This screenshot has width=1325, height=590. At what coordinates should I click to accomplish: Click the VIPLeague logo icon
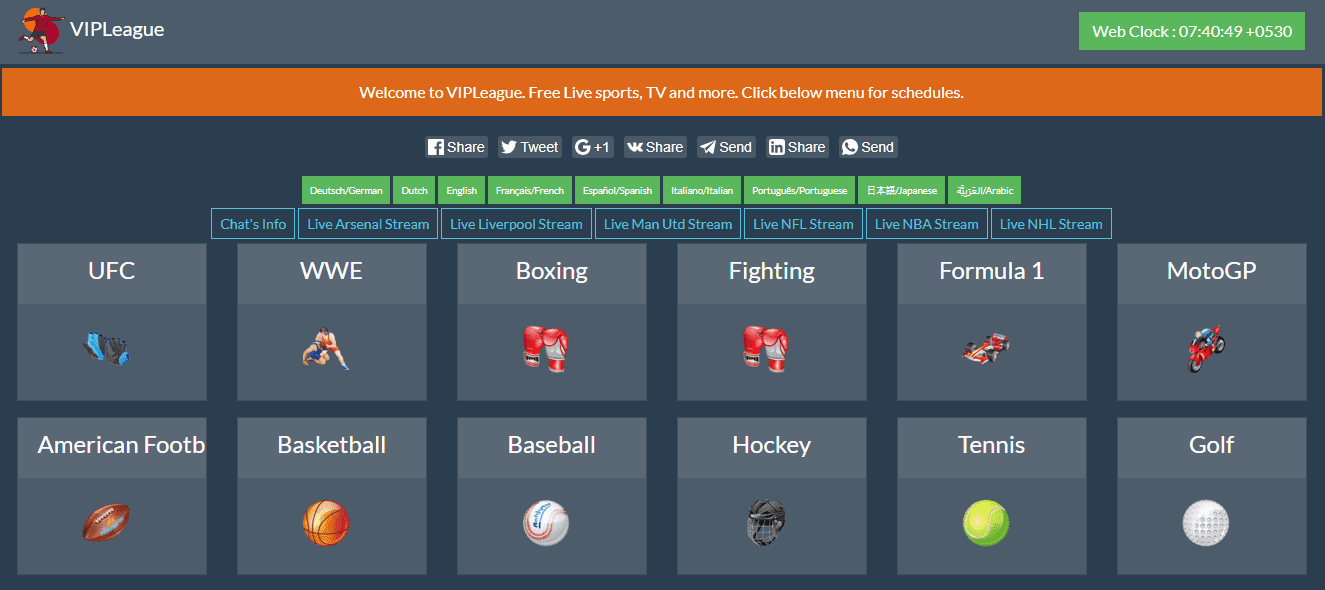click(x=42, y=30)
